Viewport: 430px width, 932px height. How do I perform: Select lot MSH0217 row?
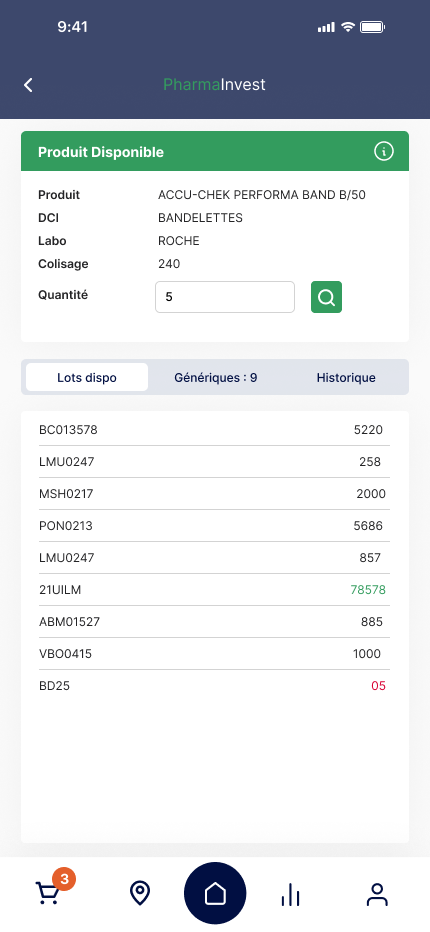pyautogui.click(x=215, y=494)
